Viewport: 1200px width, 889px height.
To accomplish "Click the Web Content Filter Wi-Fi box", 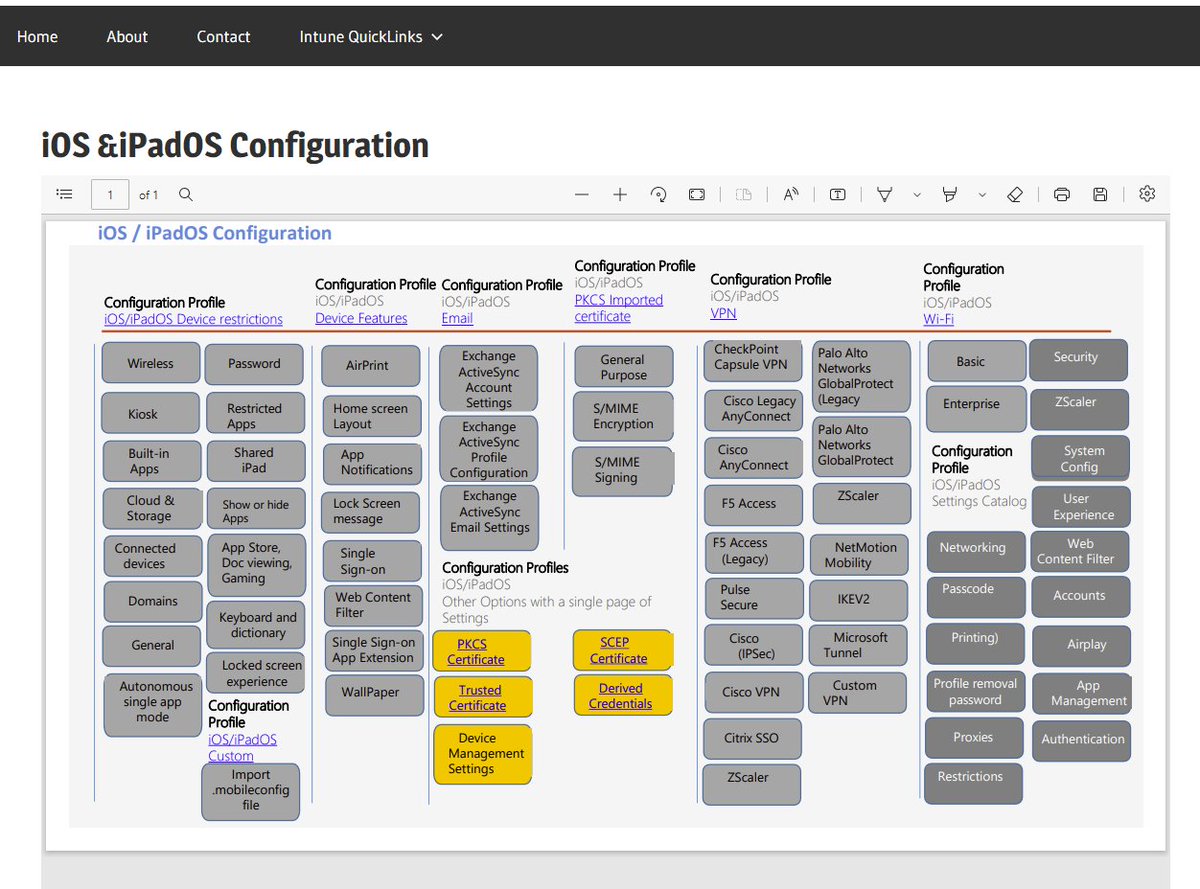I will click(1080, 552).
